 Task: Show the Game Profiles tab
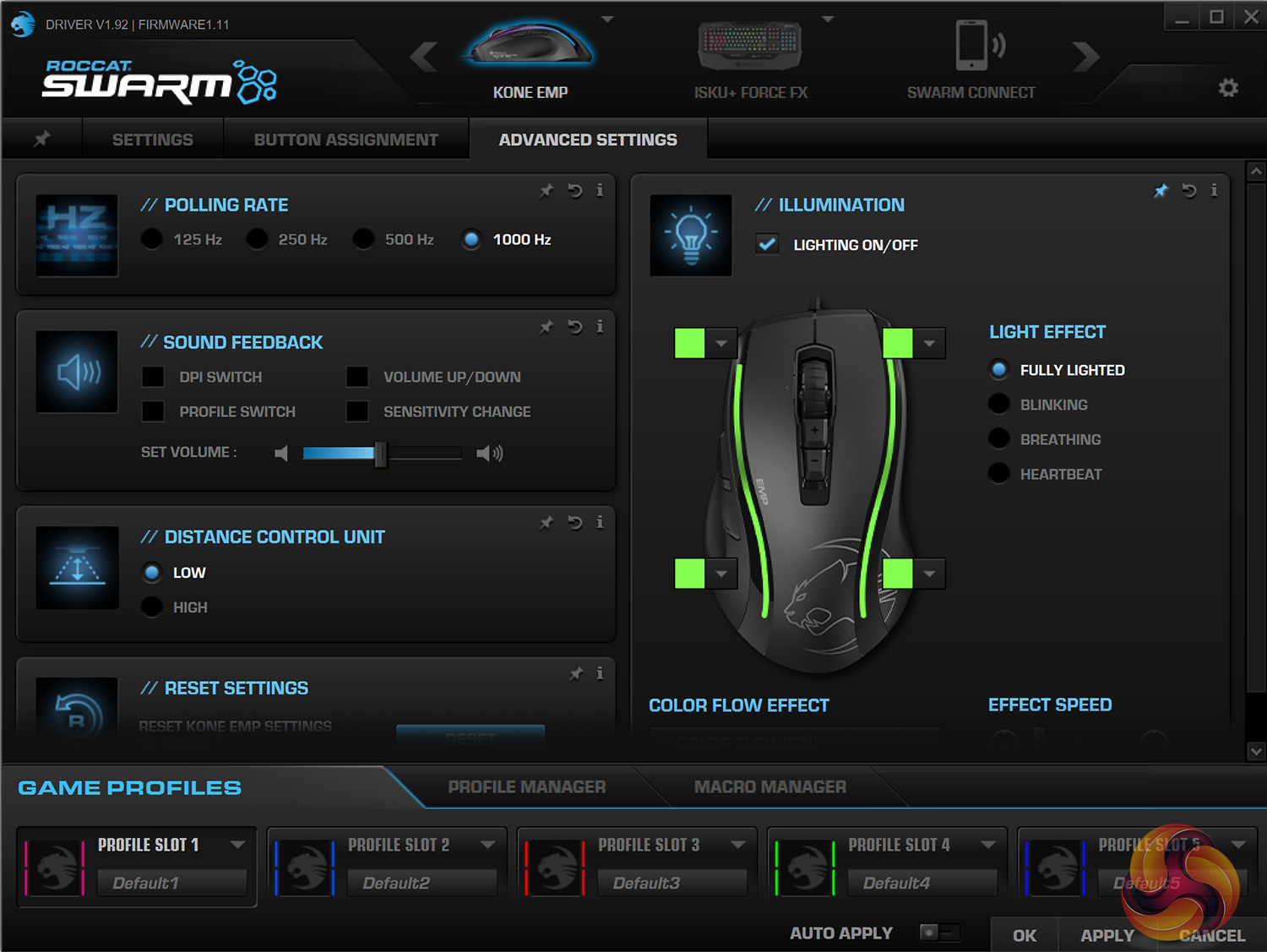130,788
